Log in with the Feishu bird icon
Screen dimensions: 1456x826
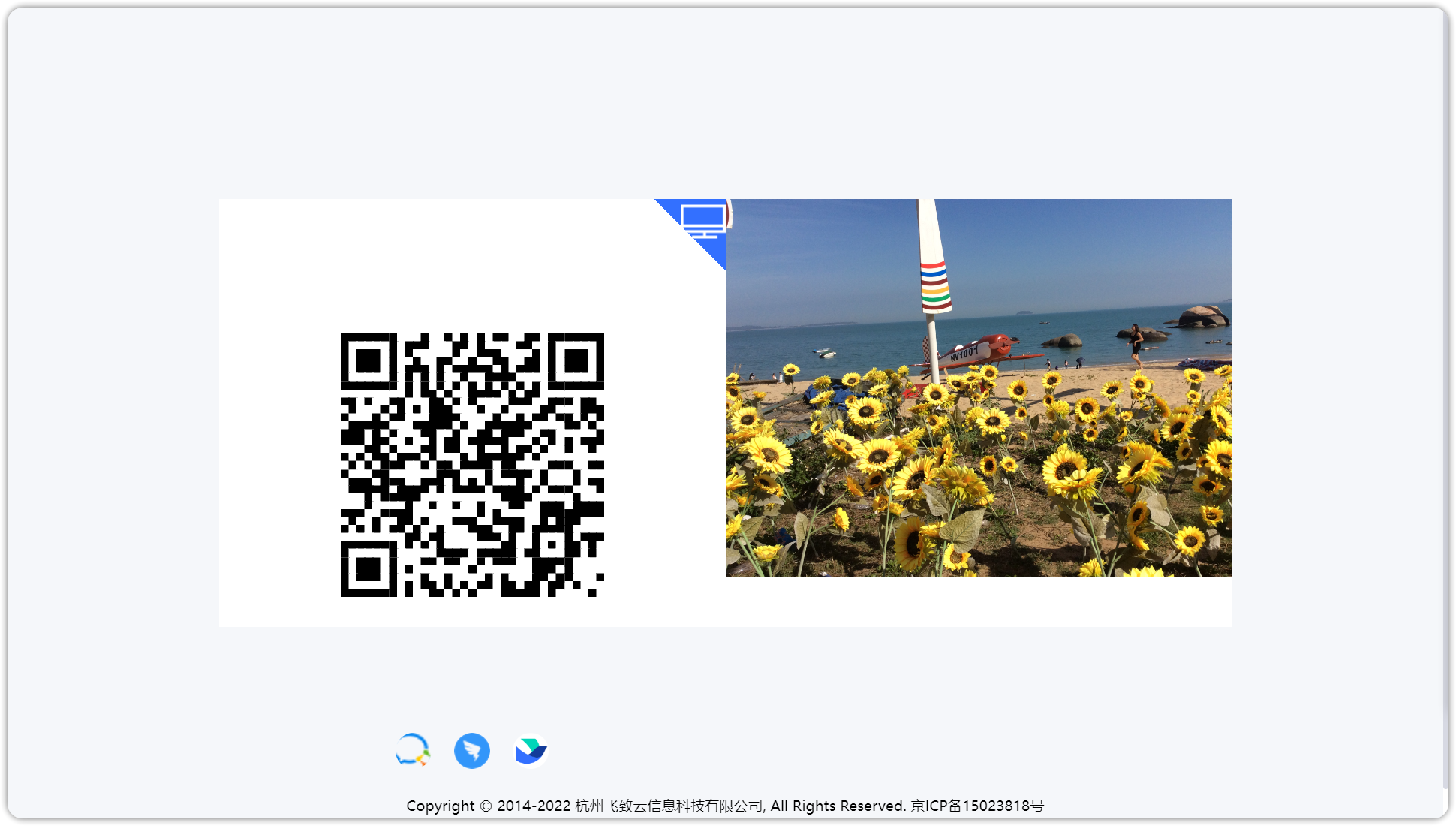point(531,750)
